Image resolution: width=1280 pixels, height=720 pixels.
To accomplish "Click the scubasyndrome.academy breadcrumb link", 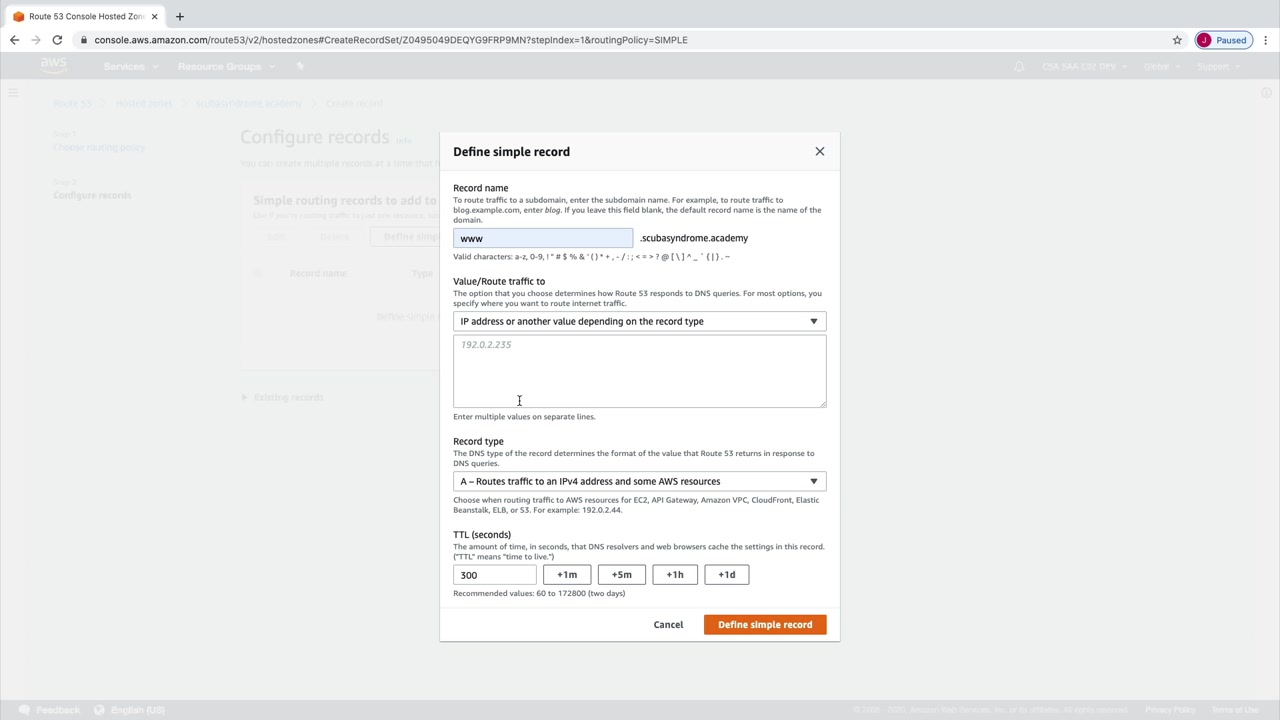I will point(249,103).
